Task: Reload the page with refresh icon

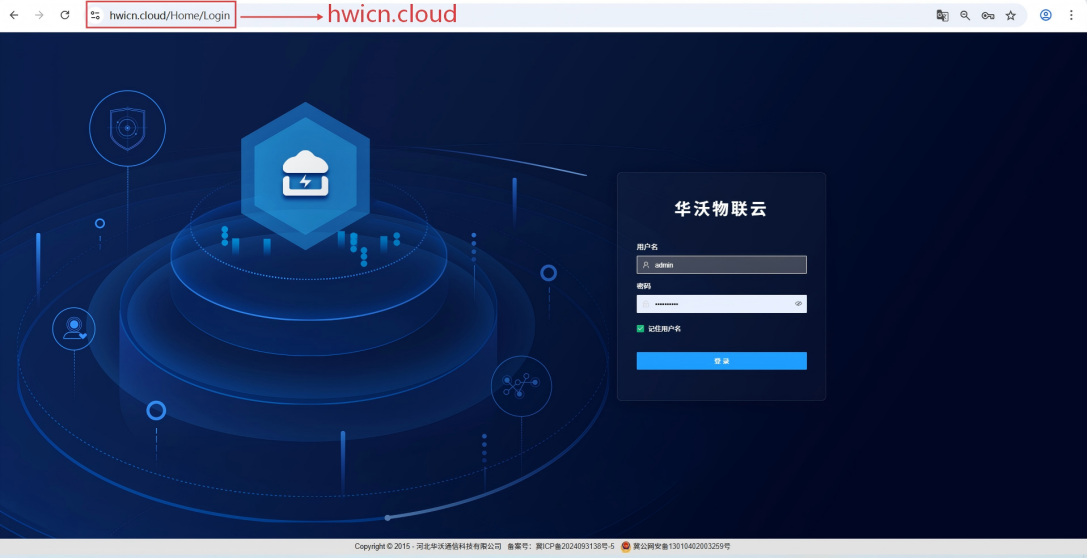Action: [65, 15]
